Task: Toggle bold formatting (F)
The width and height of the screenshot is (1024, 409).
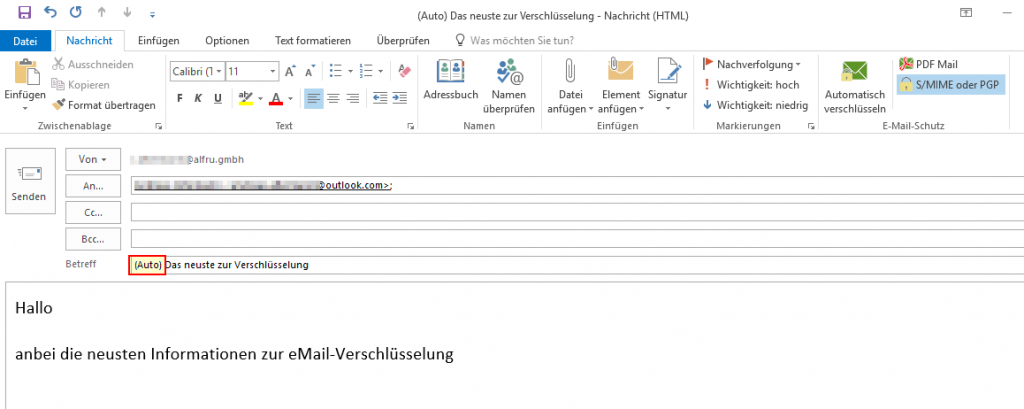Action: tap(180, 98)
